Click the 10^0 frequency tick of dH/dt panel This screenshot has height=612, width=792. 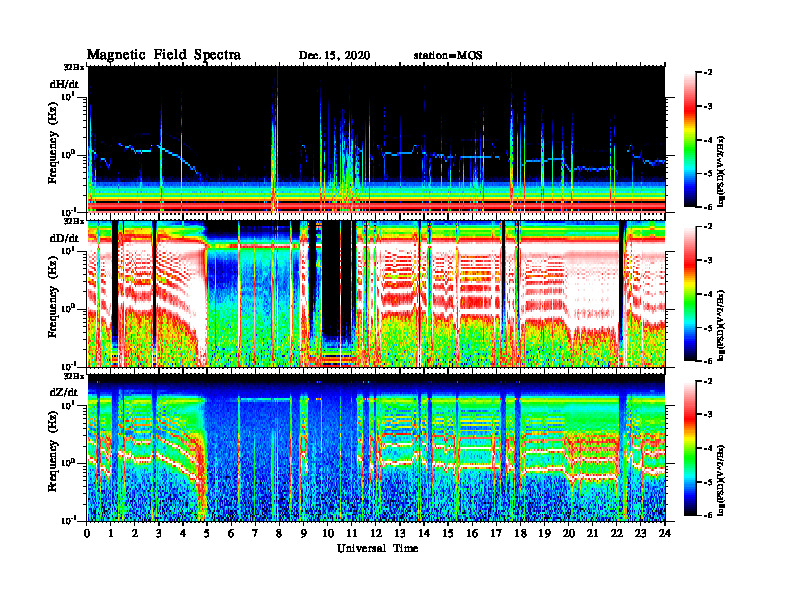(68, 154)
